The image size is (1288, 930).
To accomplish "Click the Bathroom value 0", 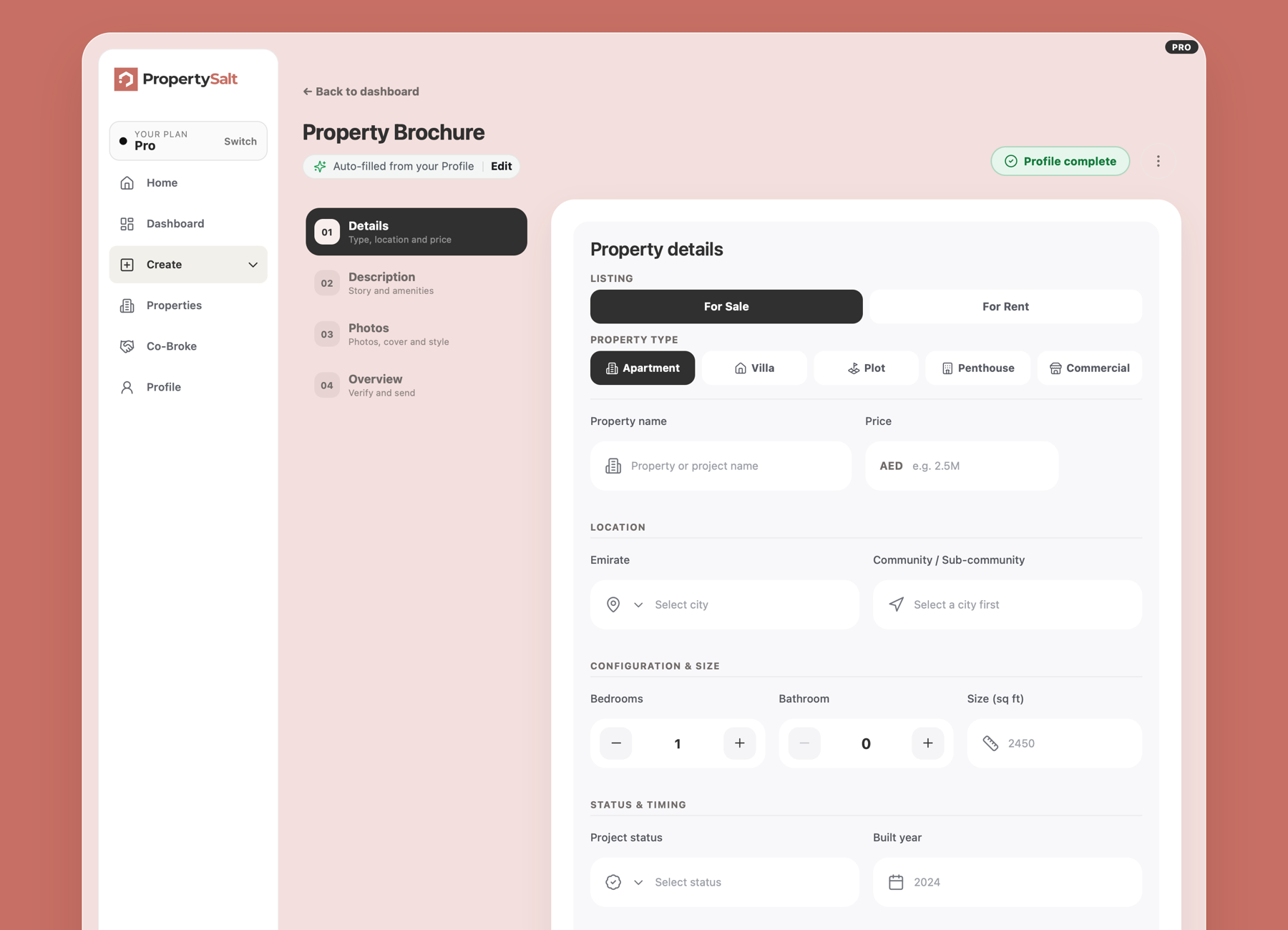I will coord(866,744).
